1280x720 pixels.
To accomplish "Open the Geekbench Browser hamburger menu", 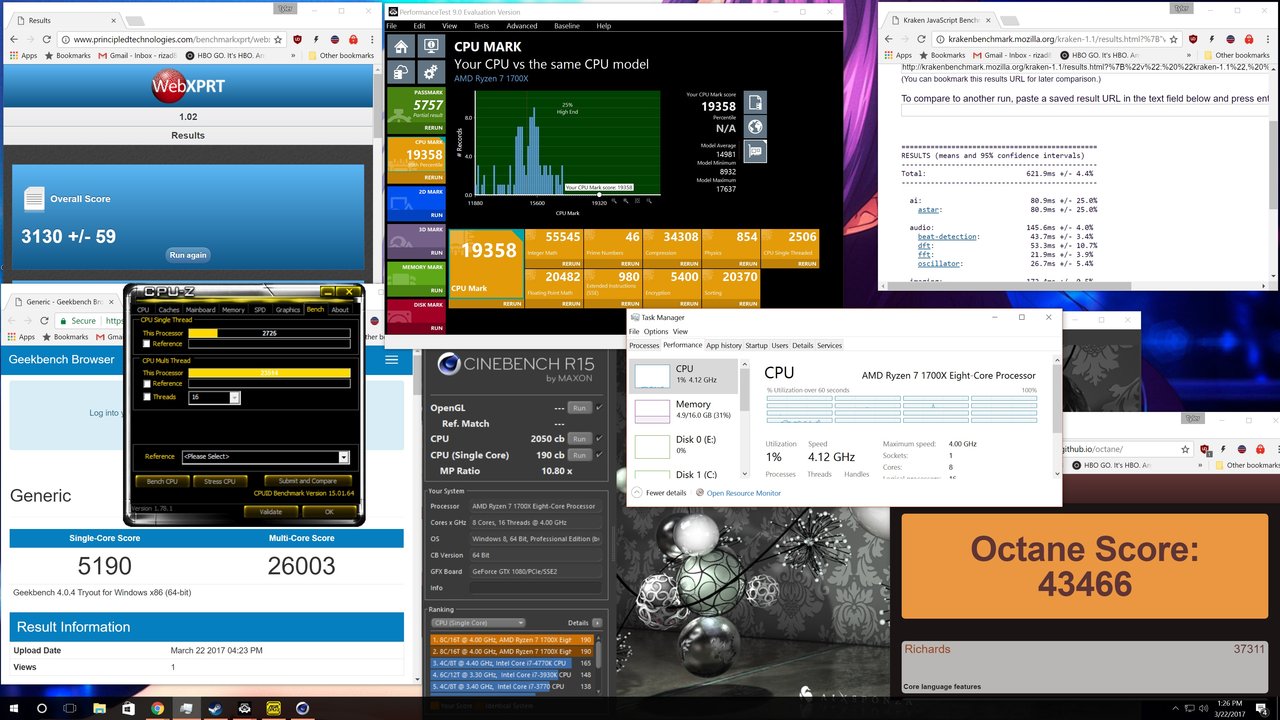I will 392,359.
